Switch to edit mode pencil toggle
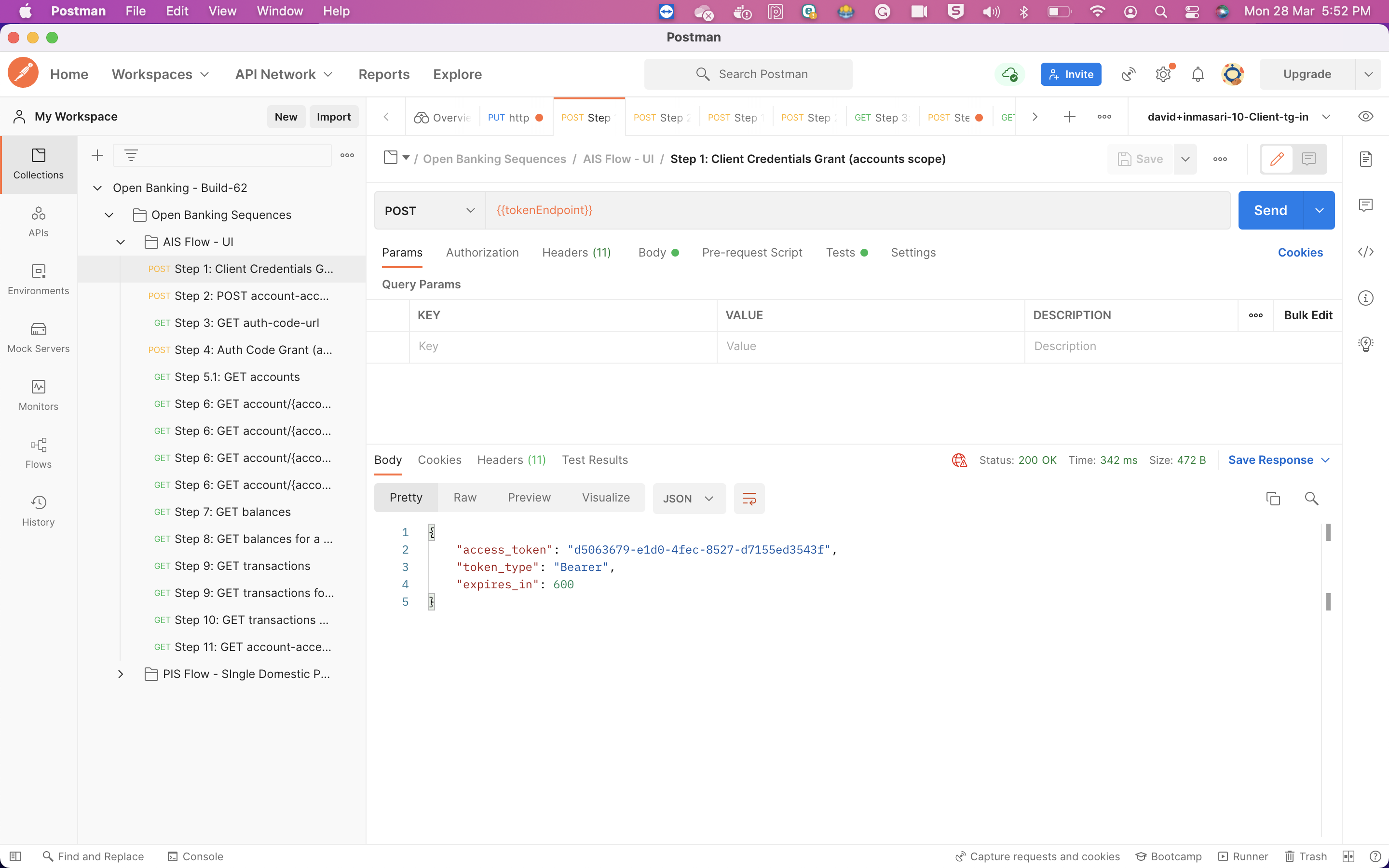 [1277, 159]
